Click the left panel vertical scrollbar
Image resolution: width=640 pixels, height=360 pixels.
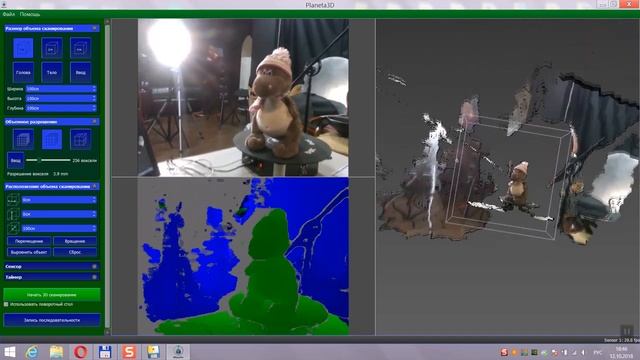point(108,176)
